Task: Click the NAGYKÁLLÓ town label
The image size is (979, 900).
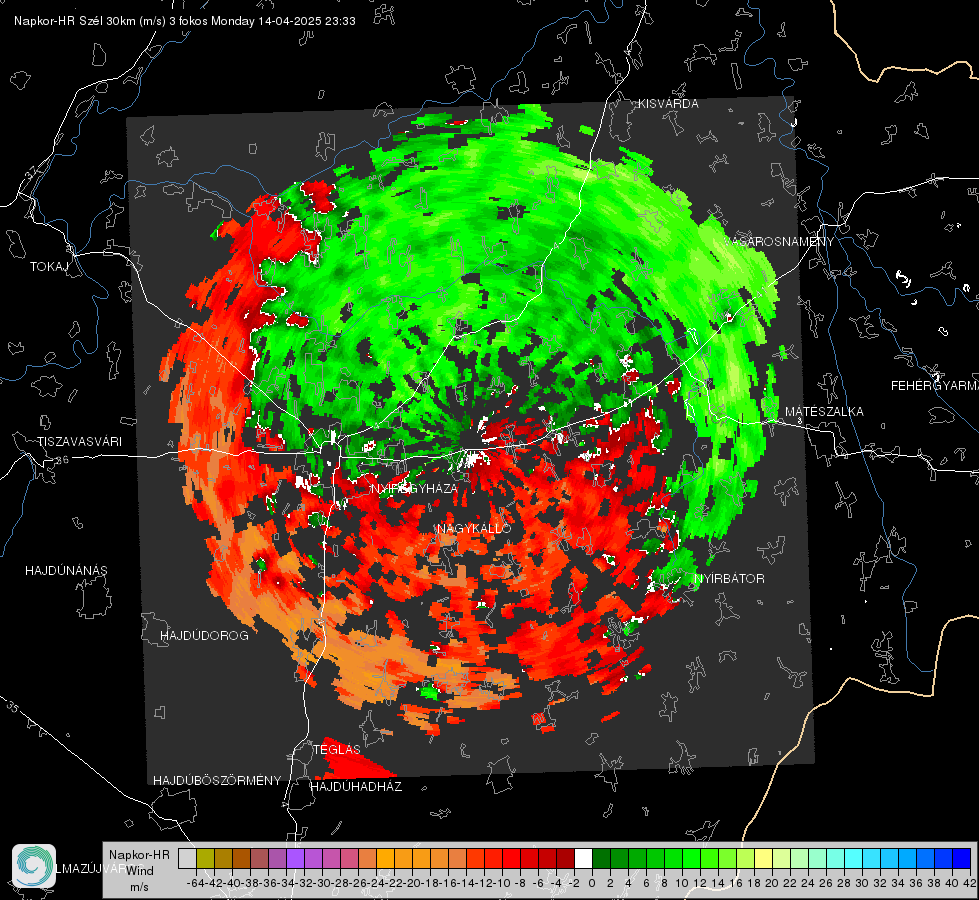Action: 474,528
